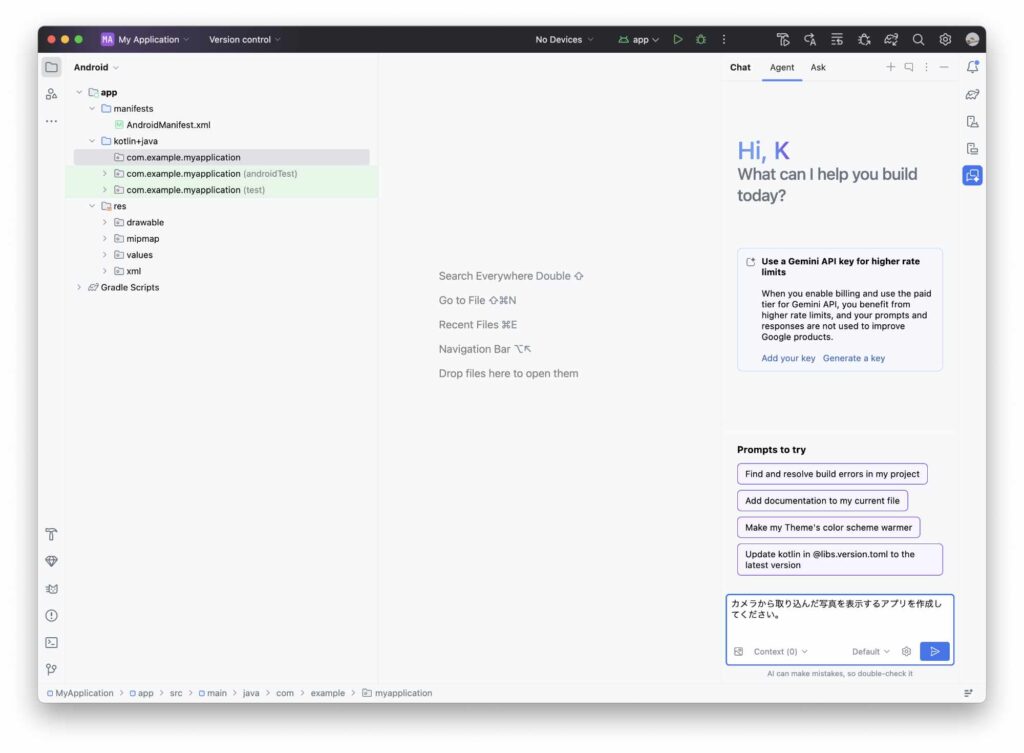Open the Git version control tool window
The height and width of the screenshot is (753, 1024).
[x=51, y=670]
